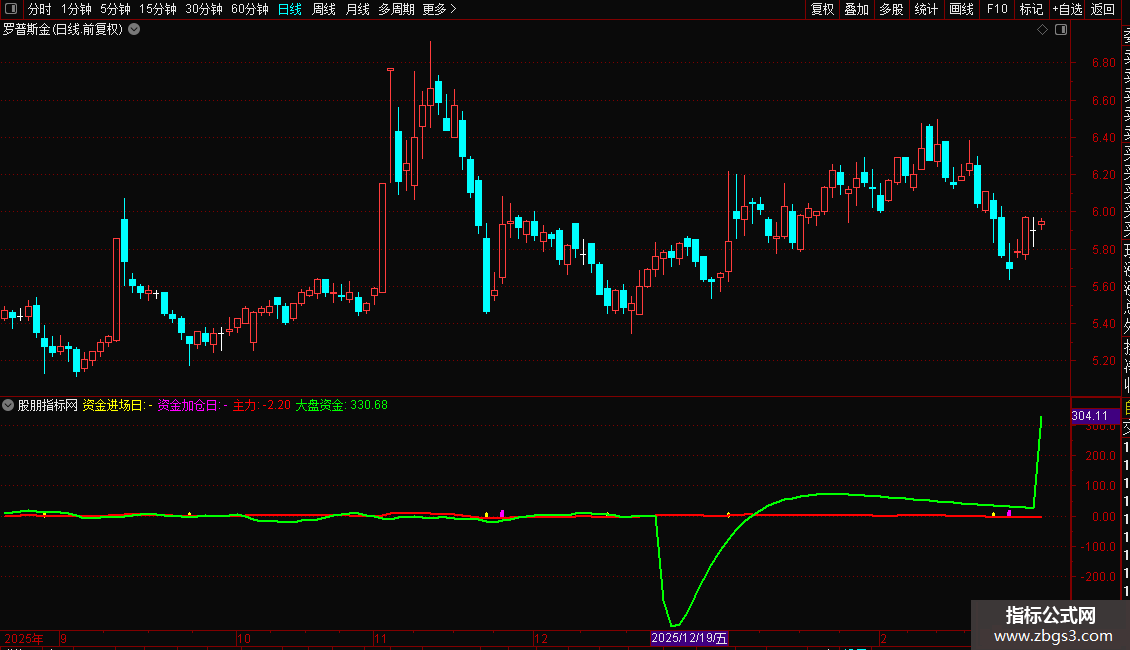
Task: Click the diamond icon above chart
Action: [x=1042, y=30]
